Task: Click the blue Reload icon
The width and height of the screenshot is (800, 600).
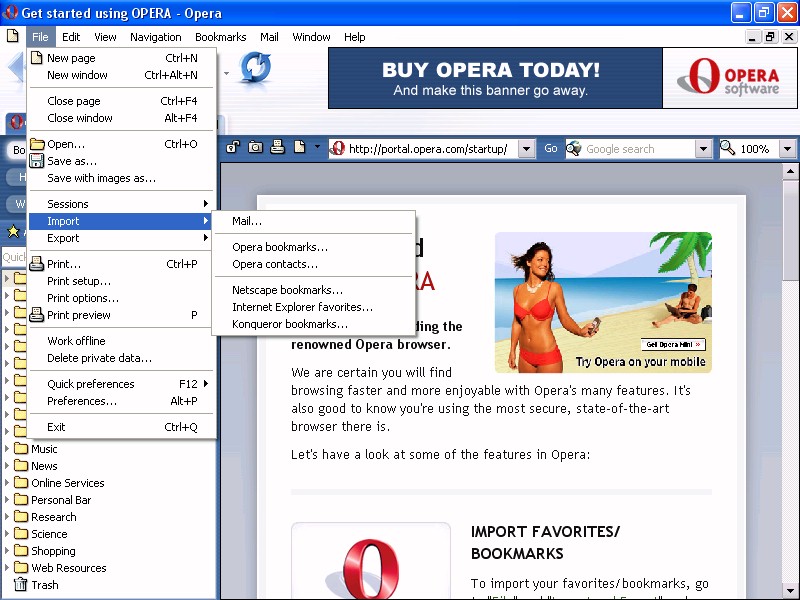Action: pos(255,67)
